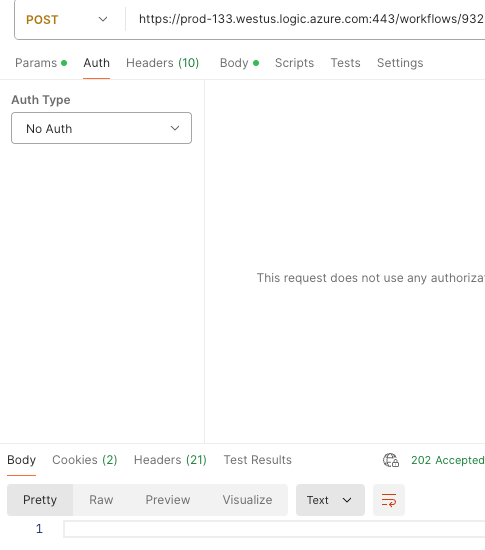Open the Tests tab
Image resolution: width=485 pixels, height=550 pixels.
pyautogui.click(x=345, y=63)
